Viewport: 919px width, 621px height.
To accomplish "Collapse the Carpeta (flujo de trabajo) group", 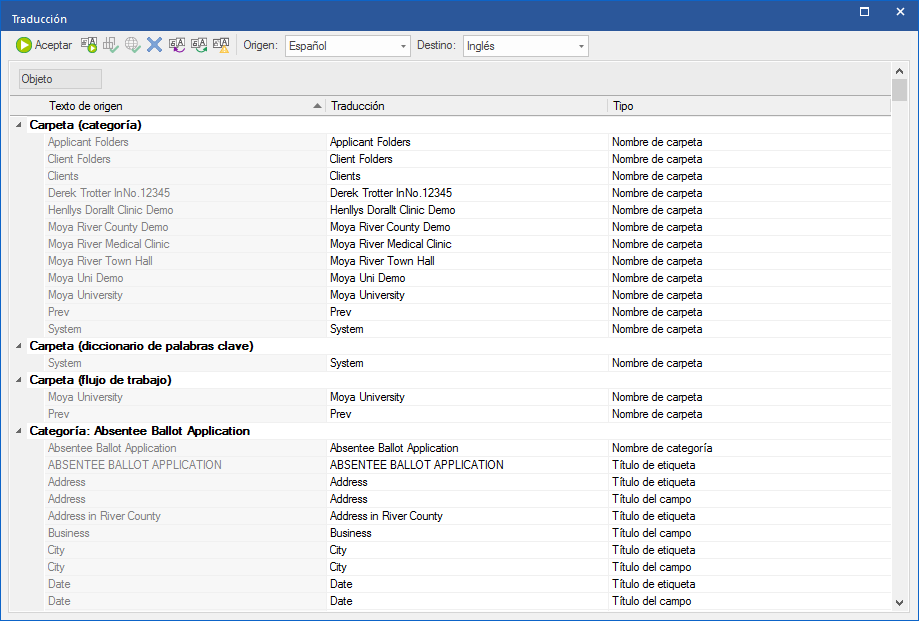I will [x=19, y=380].
